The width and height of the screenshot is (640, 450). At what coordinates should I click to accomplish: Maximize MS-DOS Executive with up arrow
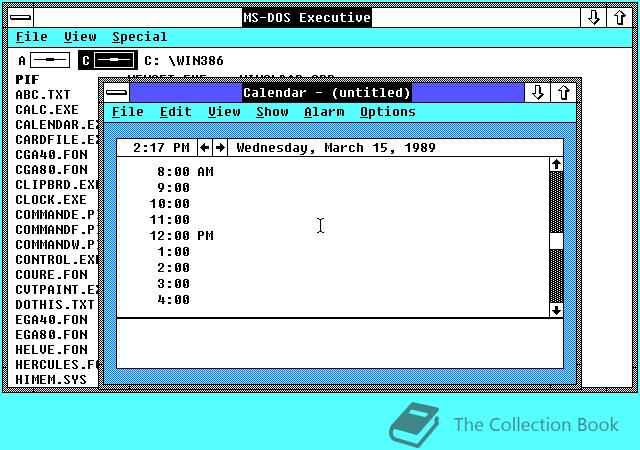620,18
